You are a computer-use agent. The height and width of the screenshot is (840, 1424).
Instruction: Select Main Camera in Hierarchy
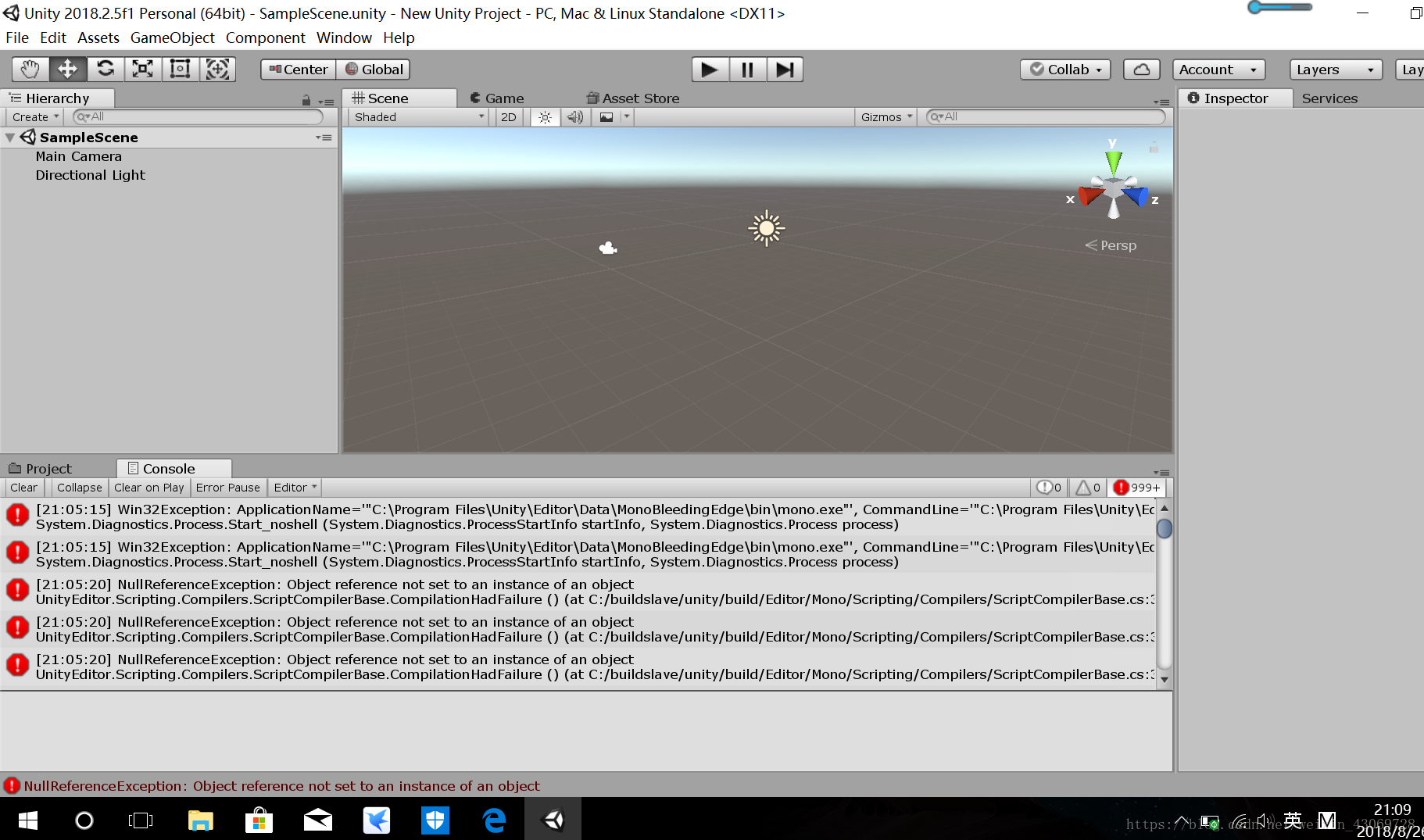78,156
